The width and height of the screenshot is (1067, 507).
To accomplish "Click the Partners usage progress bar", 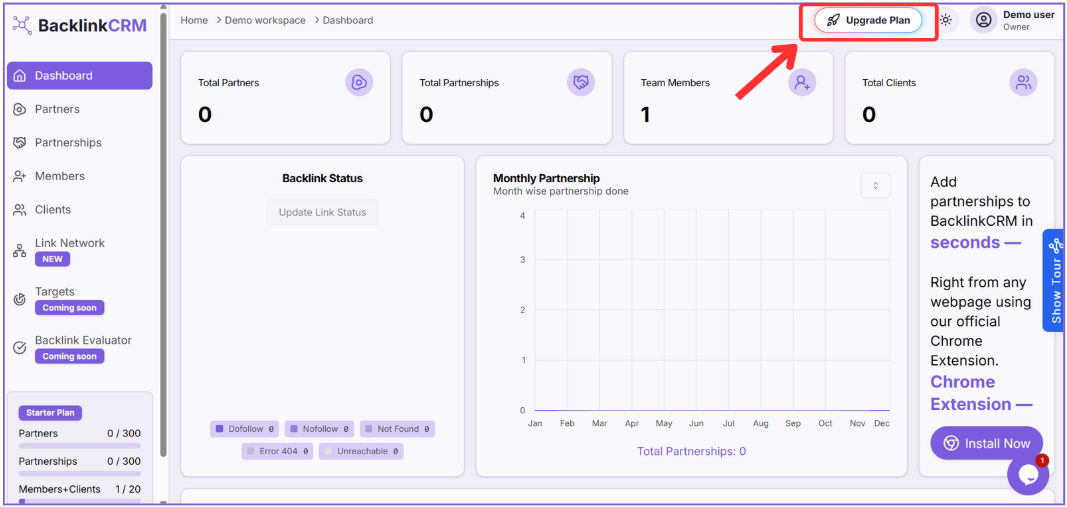I will 80,446.
